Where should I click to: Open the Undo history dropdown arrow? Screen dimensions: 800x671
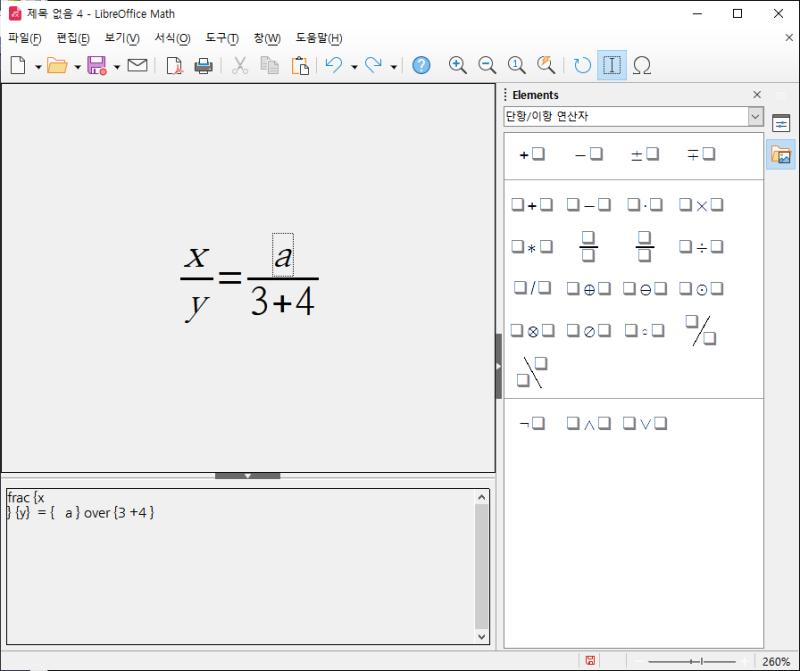click(353, 66)
